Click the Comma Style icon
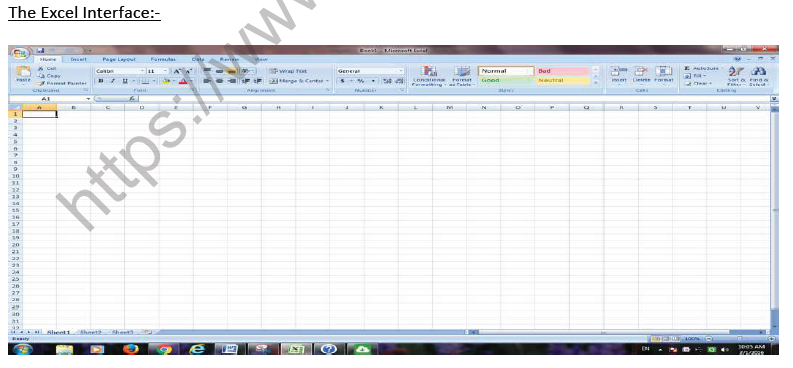 point(373,81)
